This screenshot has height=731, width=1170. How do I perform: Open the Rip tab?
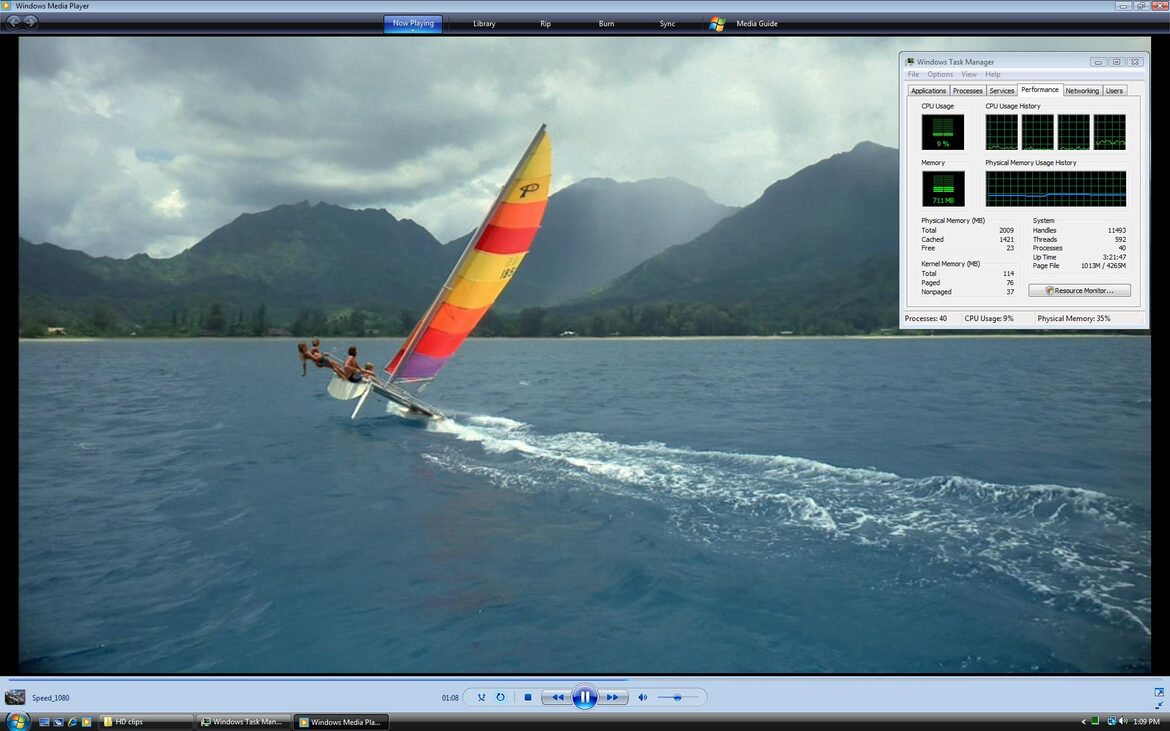(x=545, y=23)
